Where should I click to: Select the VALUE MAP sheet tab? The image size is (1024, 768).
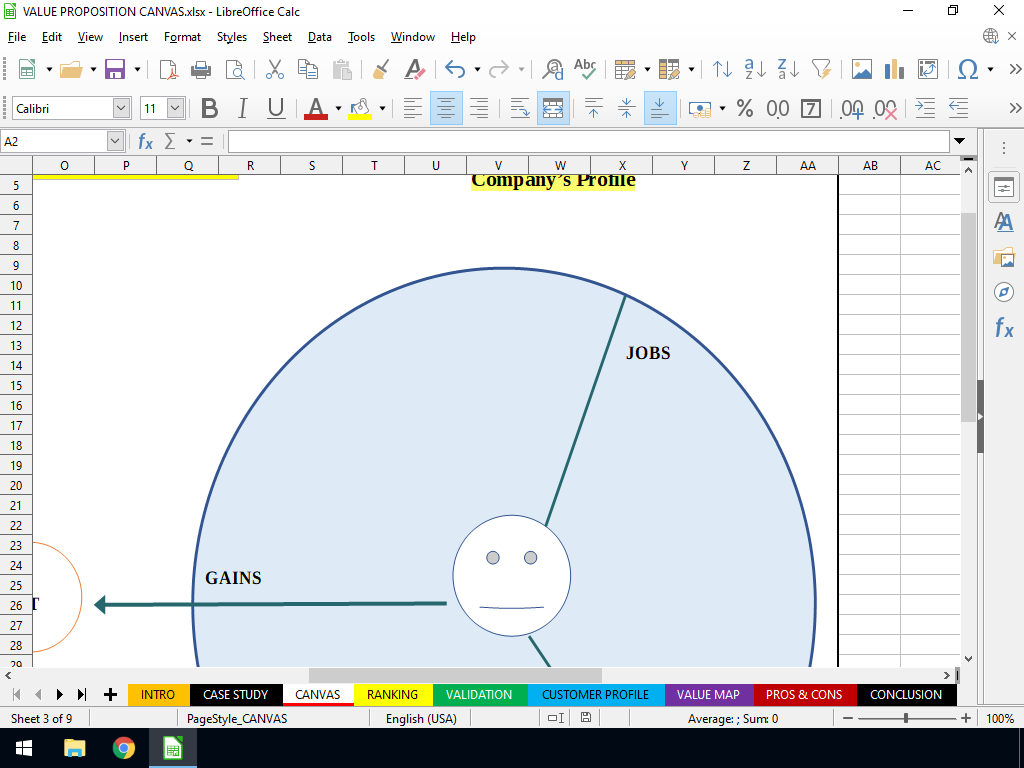[x=708, y=694]
